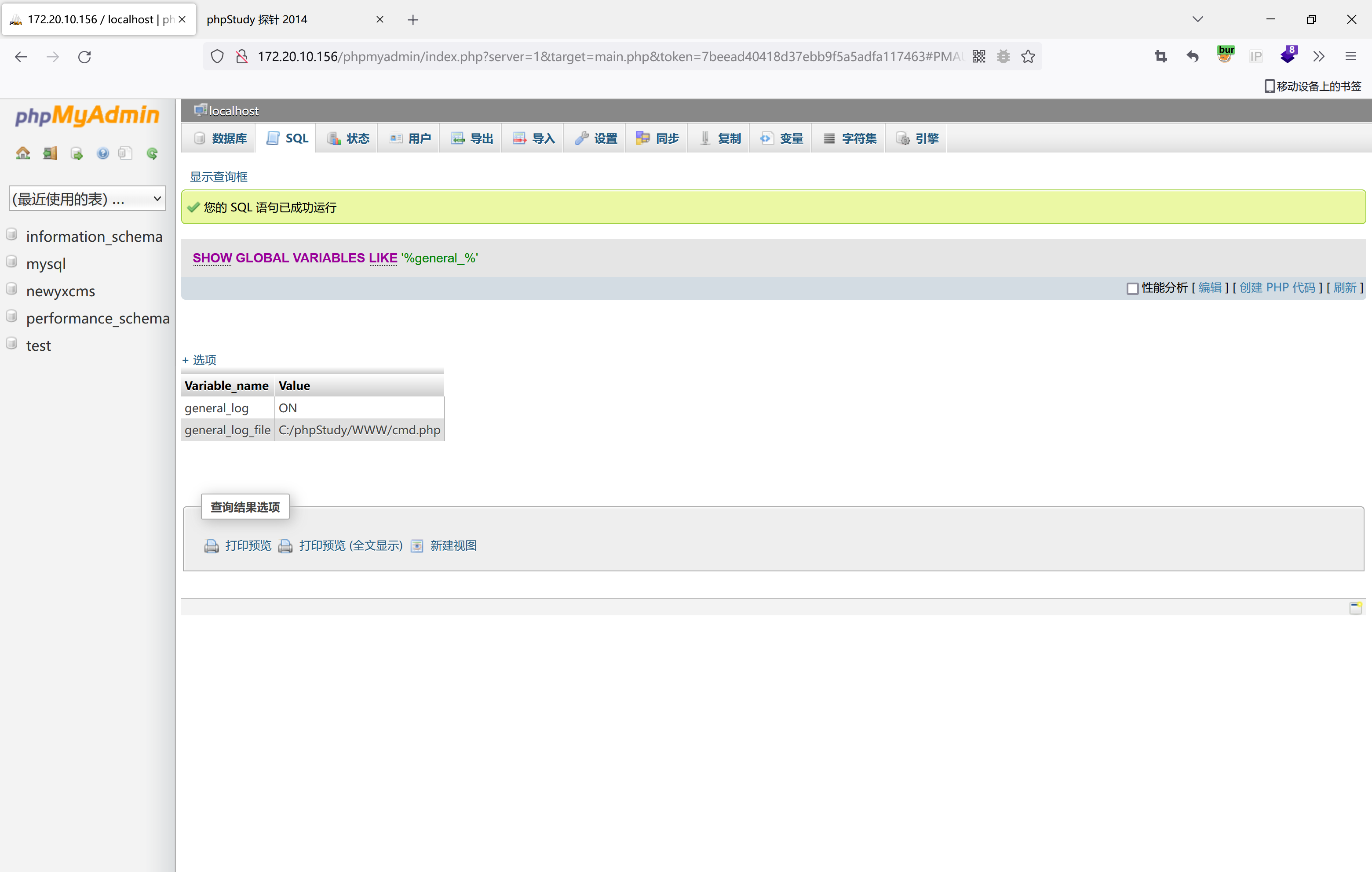The width and height of the screenshot is (1372, 872).
Task: Switch to the 变量 tab
Action: (781, 138)
